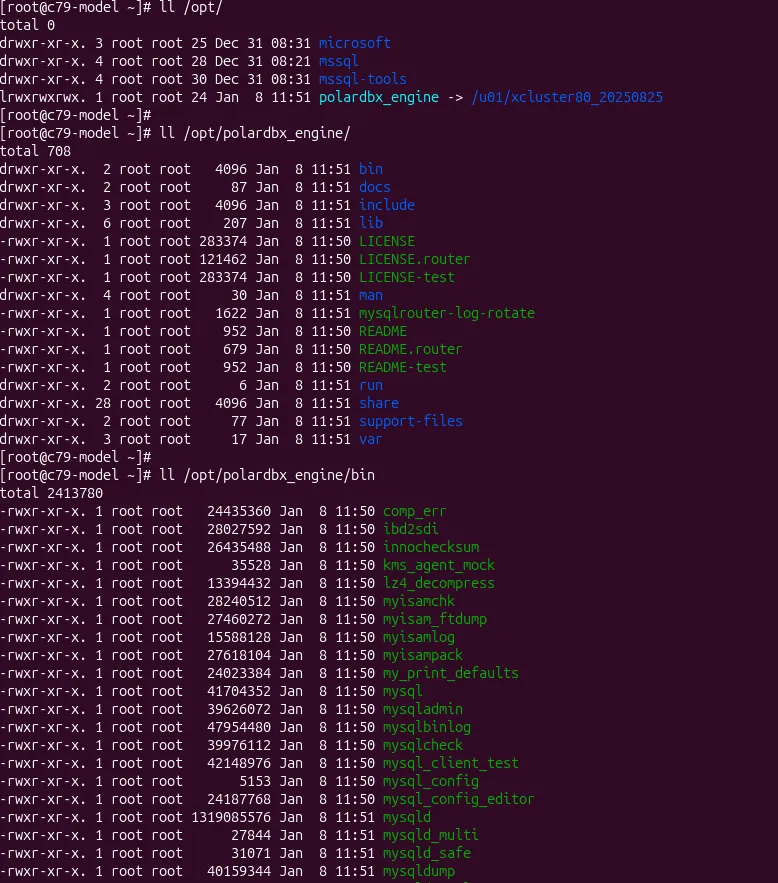Click the mysqld_safe file name

pyautogui.click(x=426, y=853)
